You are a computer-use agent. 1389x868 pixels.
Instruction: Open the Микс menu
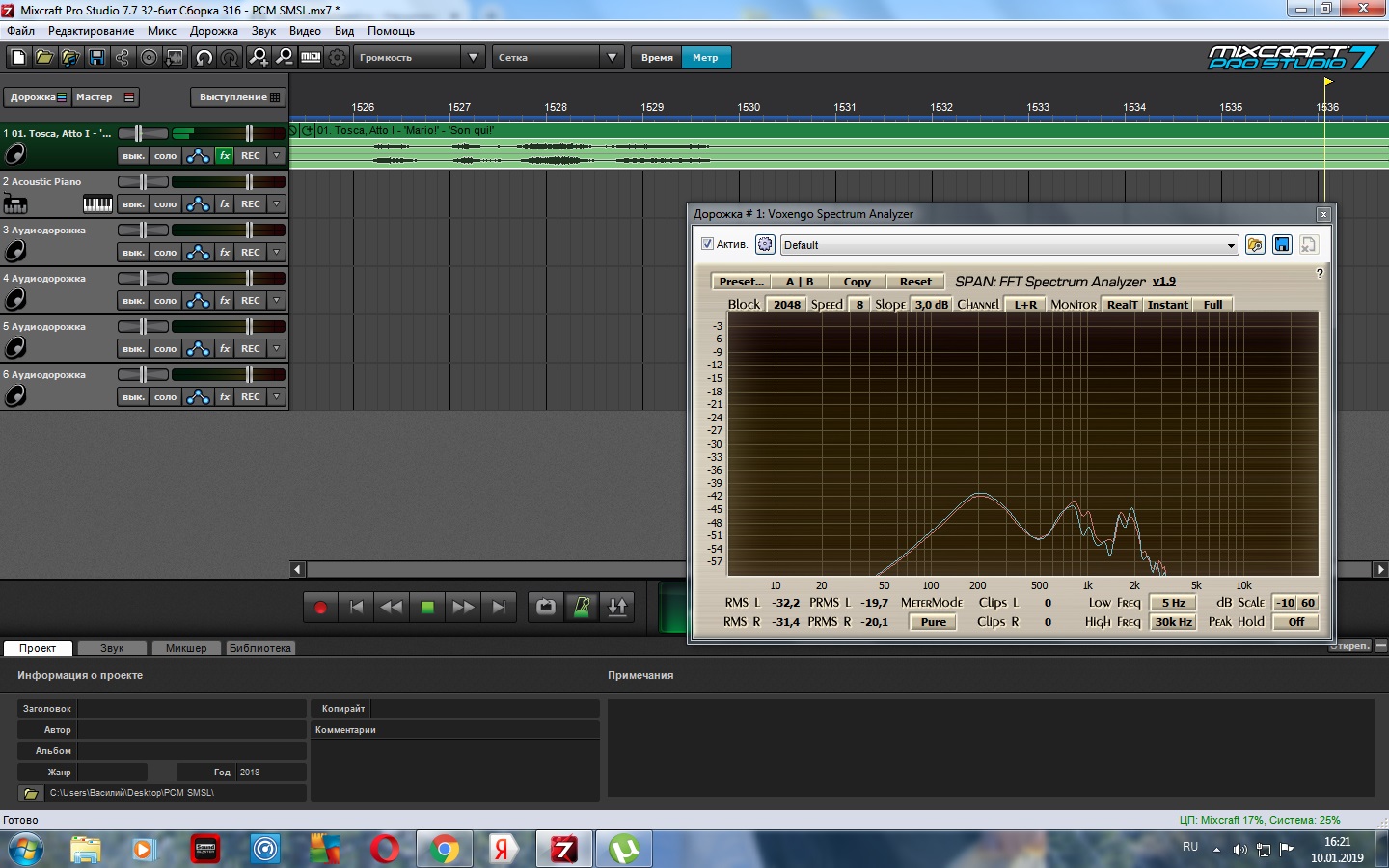click(x=162, y=31)
